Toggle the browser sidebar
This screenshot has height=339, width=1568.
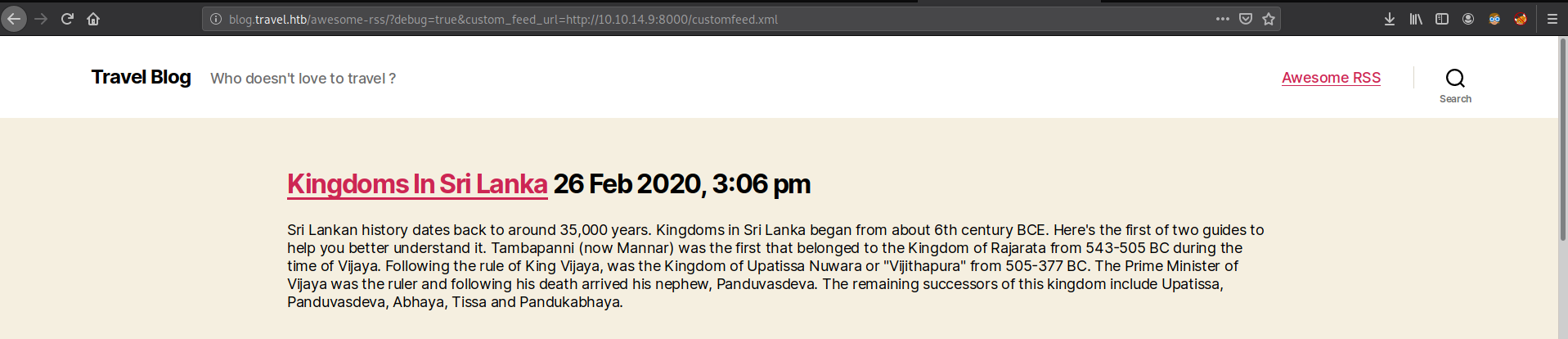pos(1442,19)
